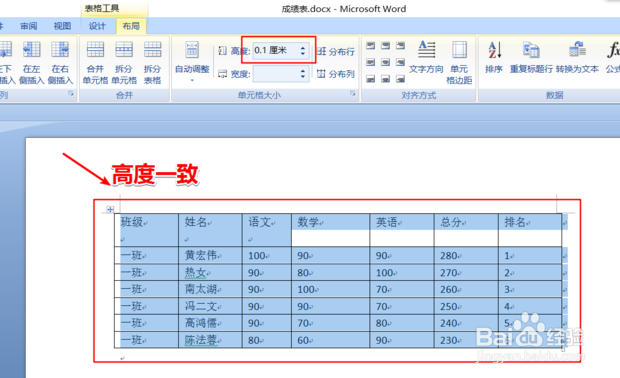620x378 pixels.
Task: Click total score cell 280
Action: point(466,255)
